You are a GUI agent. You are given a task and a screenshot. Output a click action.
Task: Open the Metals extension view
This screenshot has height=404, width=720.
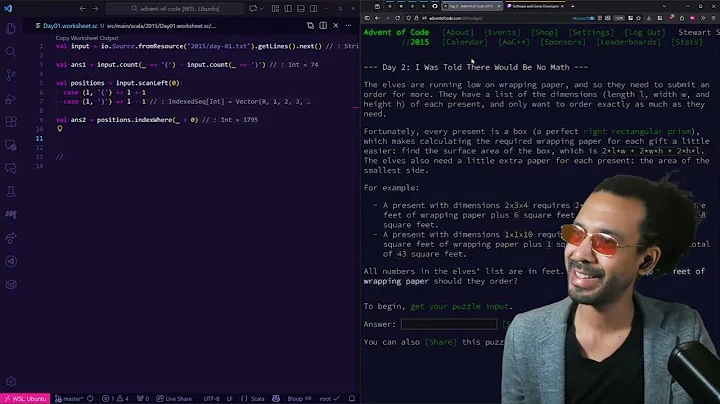click(x=11, y=214)
